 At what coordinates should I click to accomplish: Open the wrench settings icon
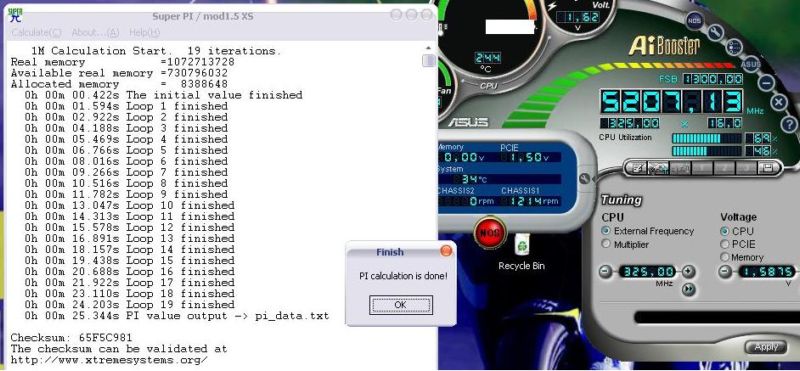(715, 33)
